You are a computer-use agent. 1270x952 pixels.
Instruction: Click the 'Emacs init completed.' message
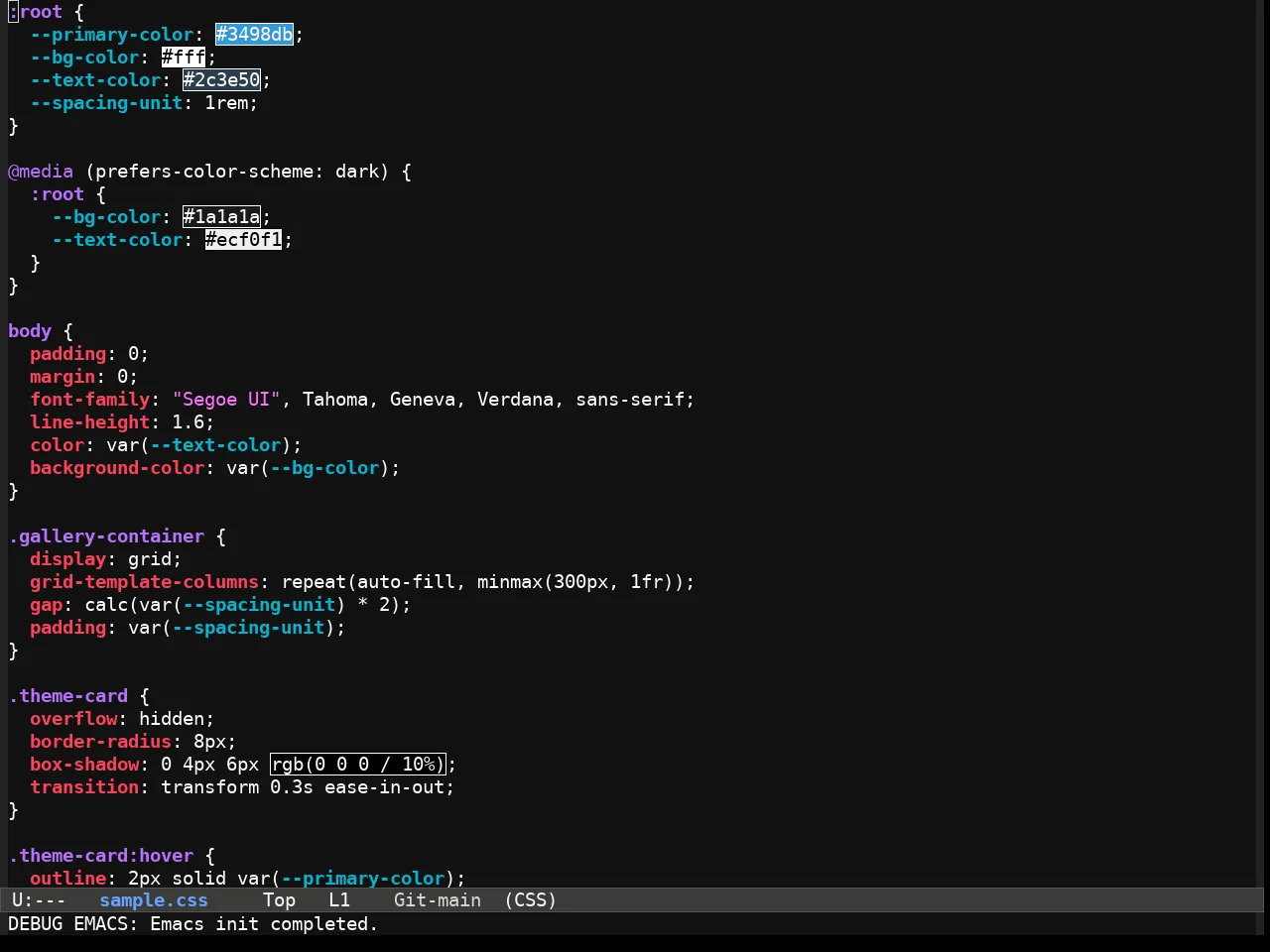(x=264, y=924)
